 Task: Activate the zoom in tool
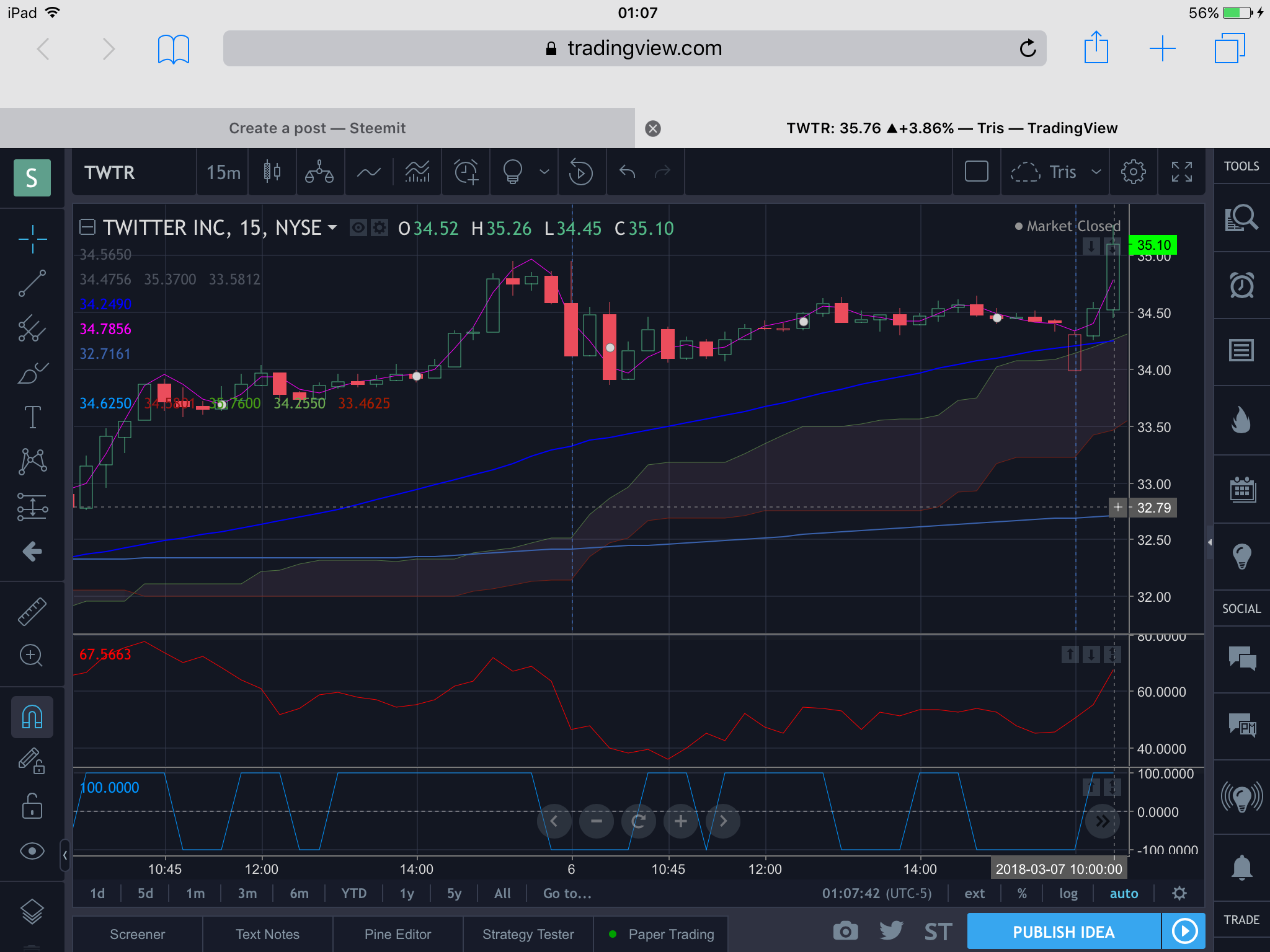click(31, 655)
